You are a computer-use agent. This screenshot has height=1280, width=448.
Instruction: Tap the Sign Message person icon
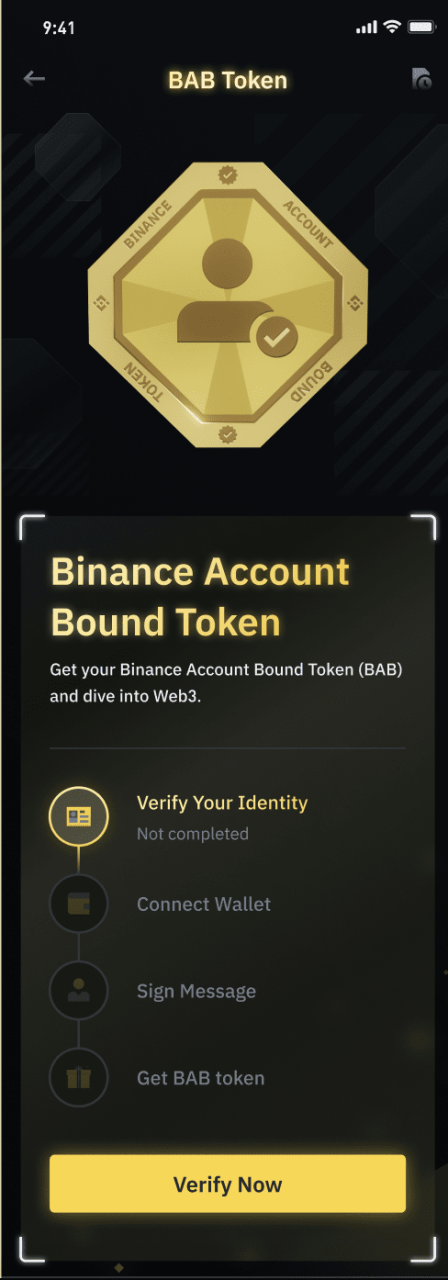coord(78,991)
